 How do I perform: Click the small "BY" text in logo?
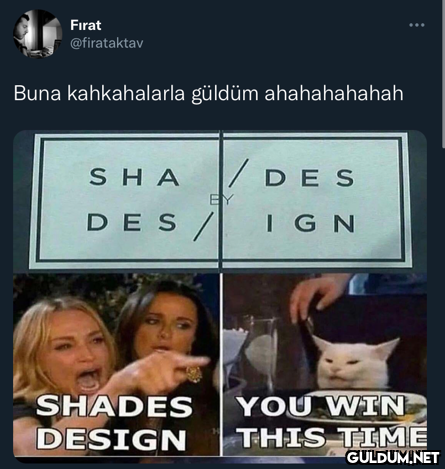[221, 199]
